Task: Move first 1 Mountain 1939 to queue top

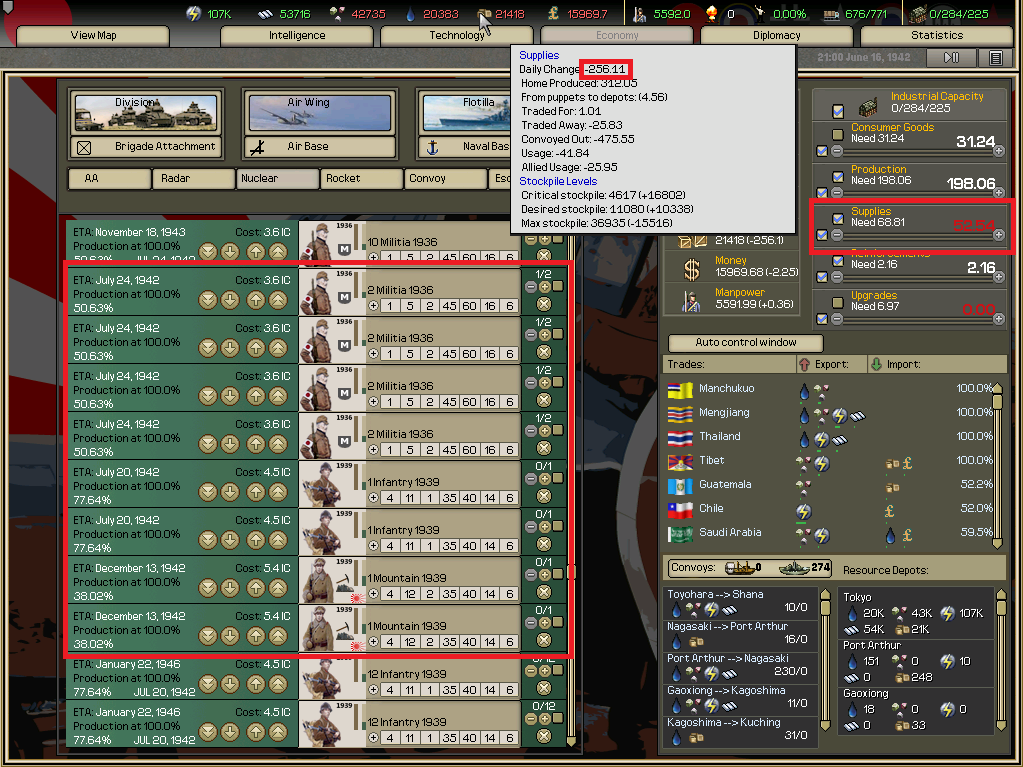Action: click(278, 588)
